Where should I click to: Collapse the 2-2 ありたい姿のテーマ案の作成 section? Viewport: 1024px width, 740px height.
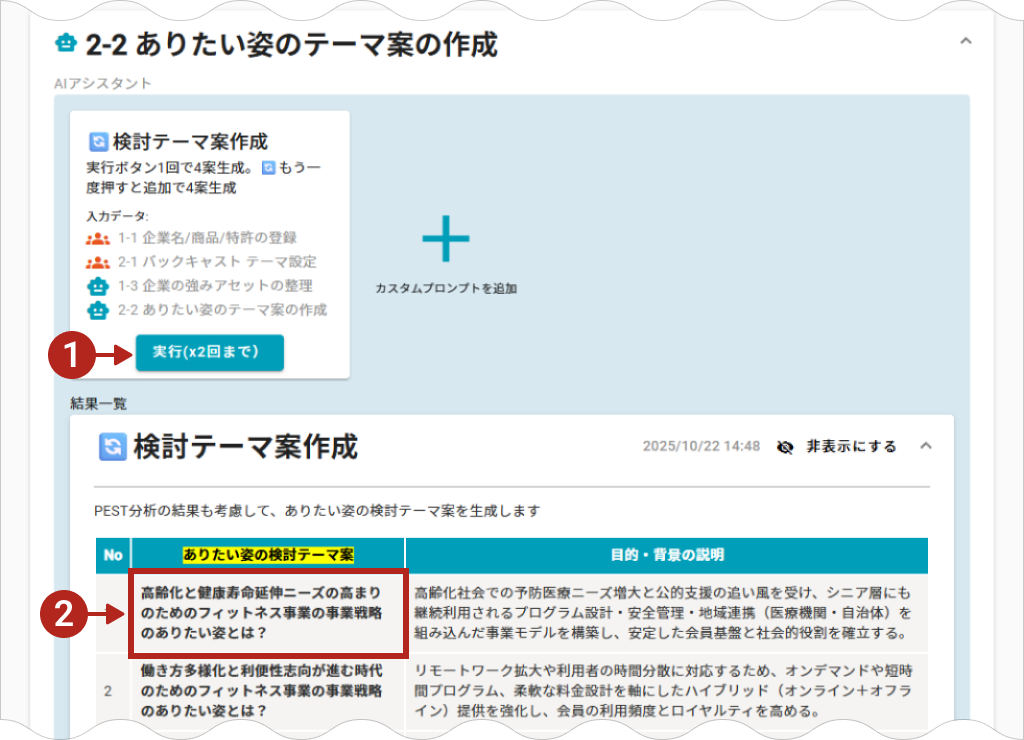[965, 42]
